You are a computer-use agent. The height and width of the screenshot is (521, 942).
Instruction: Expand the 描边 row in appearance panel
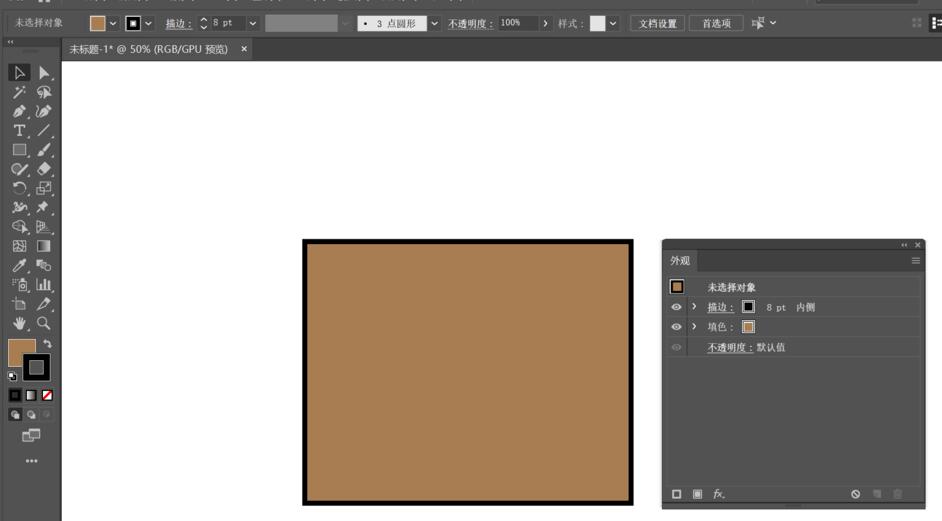694,307
